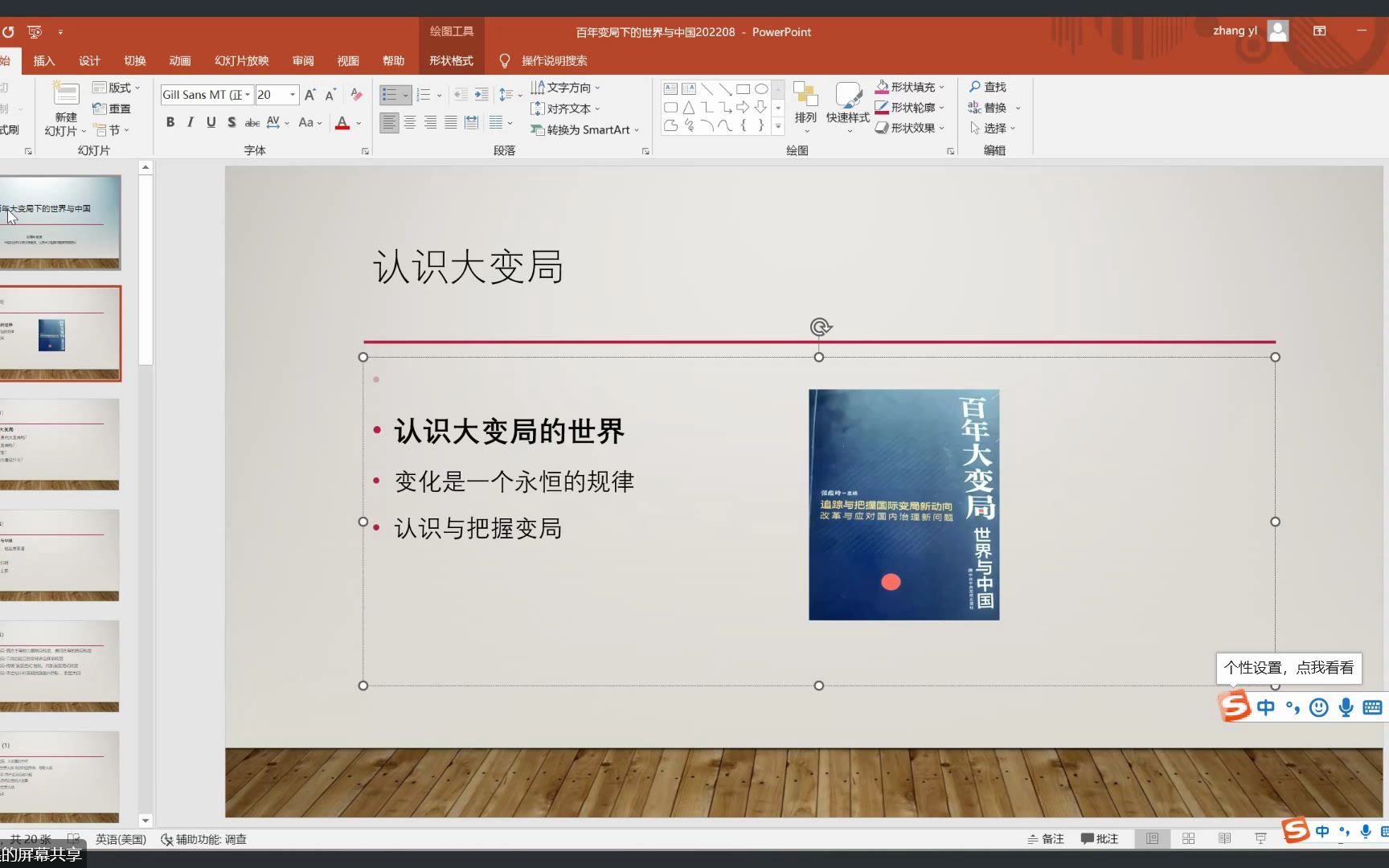Switch to Slide Sorter view icon
Screen dimensions: 1389x868
pyautogui.click(x=1188, y=839)
